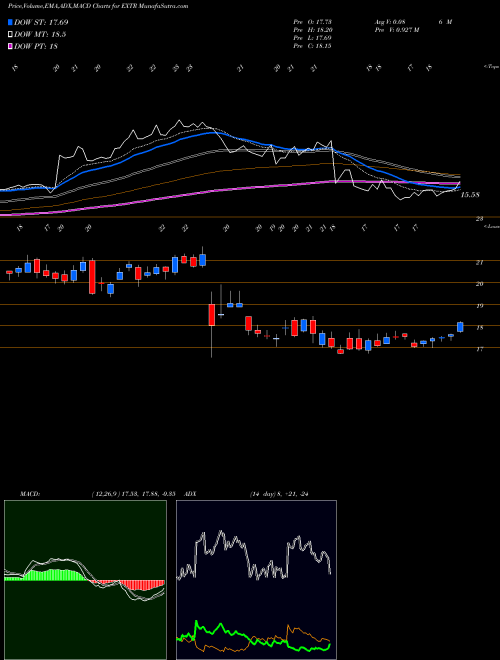Select the 'DOW ST: 17.69' legend label
Viewport: 500px width, 660px height.
tap(41, 22)
